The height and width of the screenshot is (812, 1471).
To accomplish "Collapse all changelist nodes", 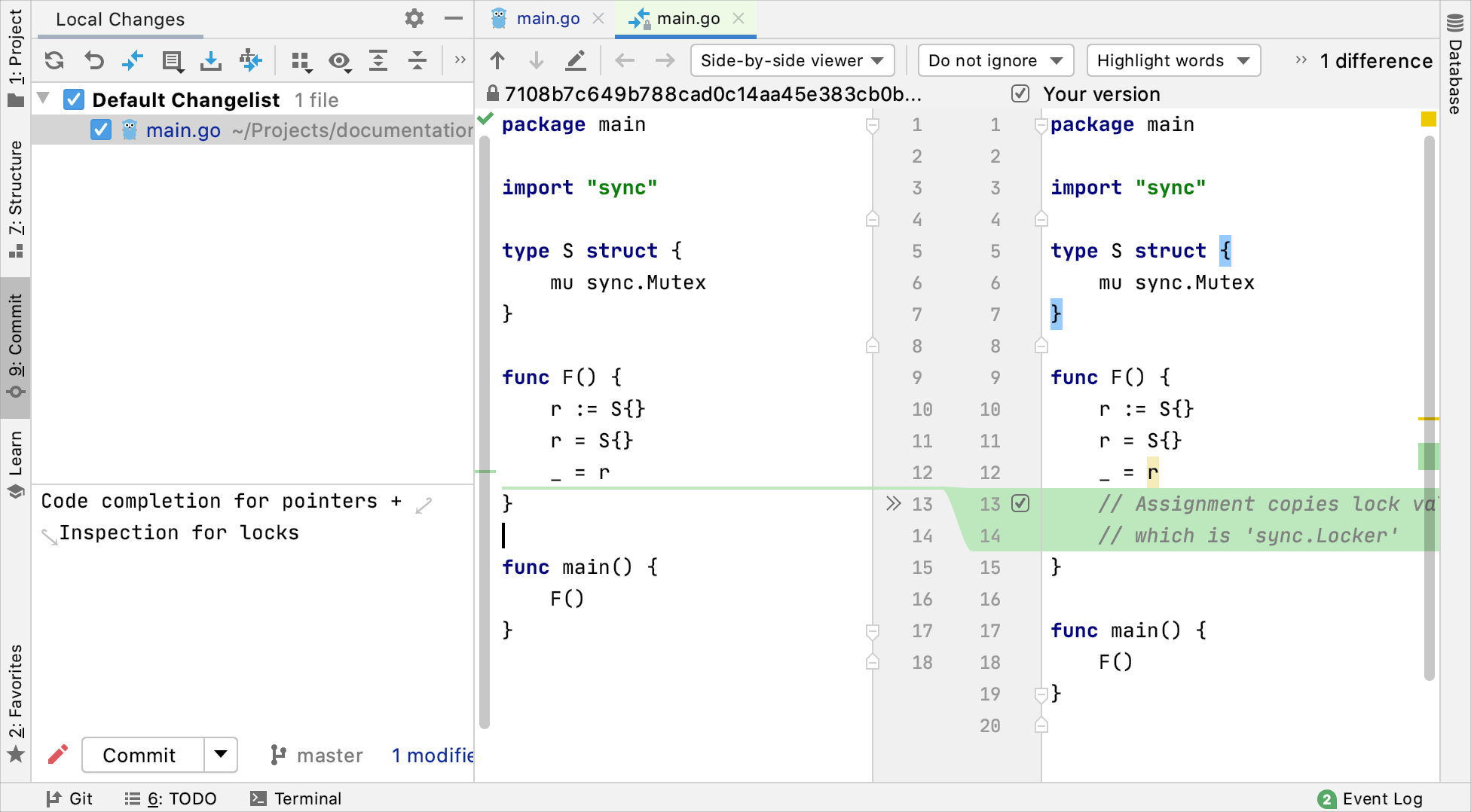I will pos(417,60).
